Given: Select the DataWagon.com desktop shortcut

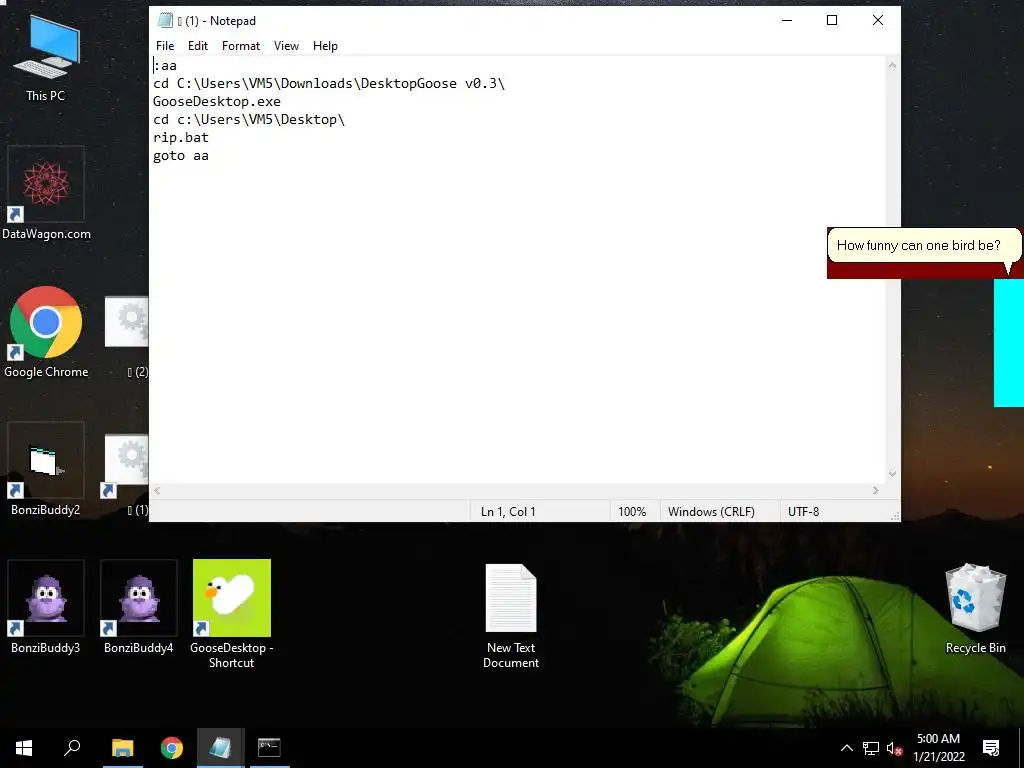Looking at the screenshot, I should point(46,193).
